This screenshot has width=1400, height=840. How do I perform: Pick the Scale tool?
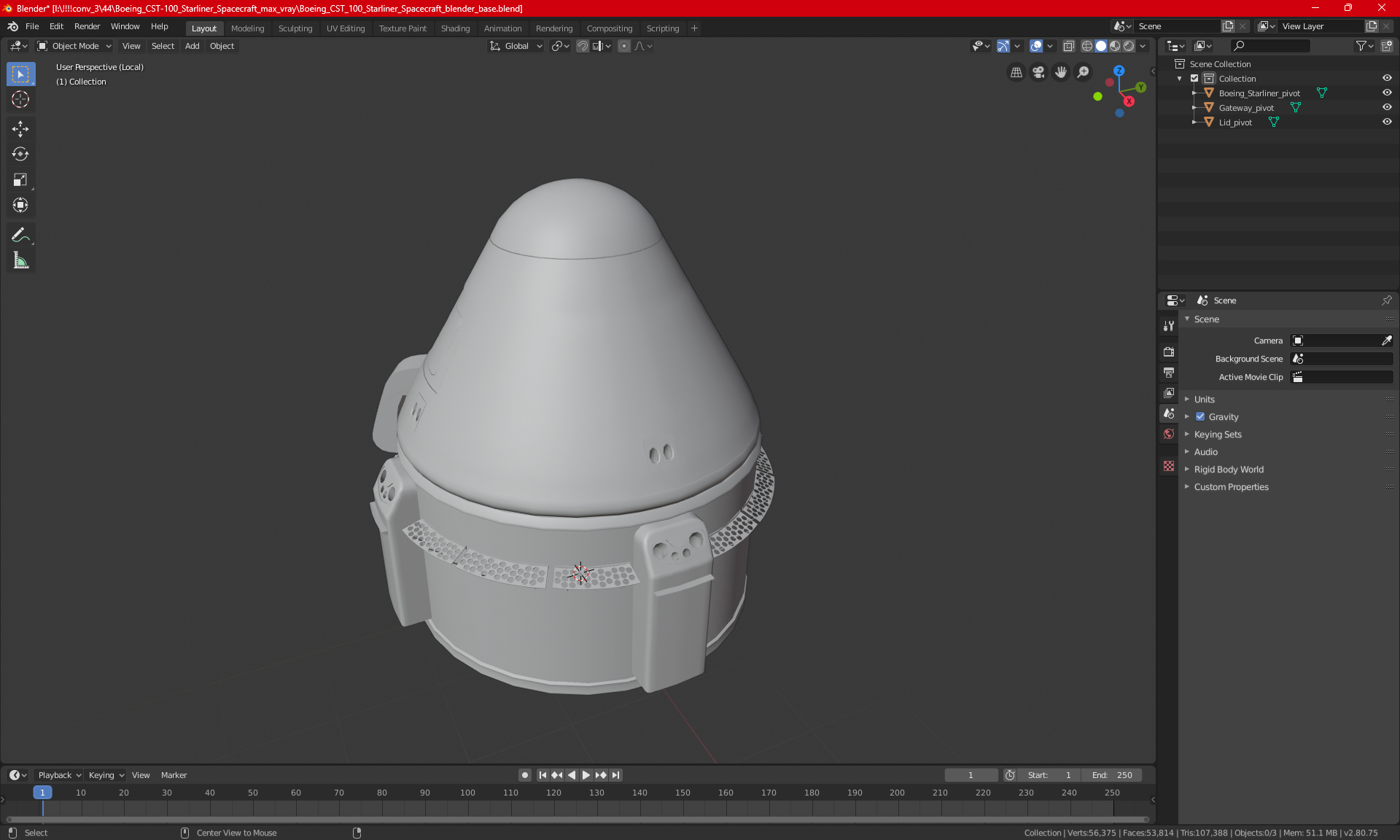(x=20, y=180)
